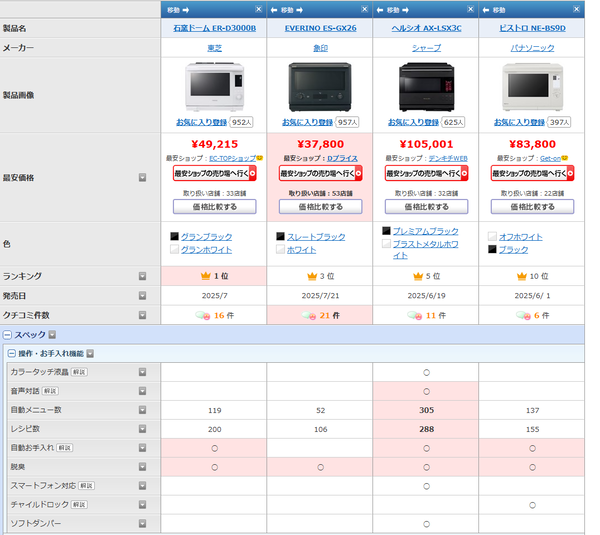Click the crown icon beside 1 位 ranking

(206, 276)
